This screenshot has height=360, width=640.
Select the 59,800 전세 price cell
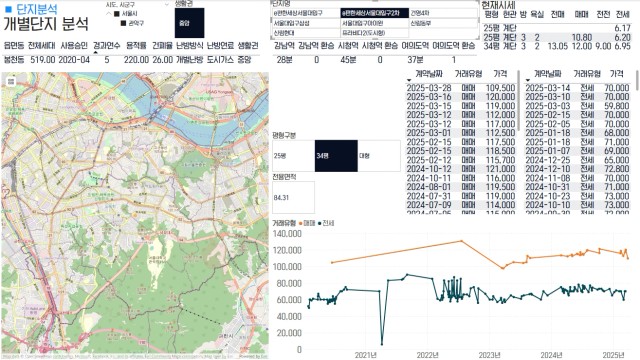tap(617, 106)
